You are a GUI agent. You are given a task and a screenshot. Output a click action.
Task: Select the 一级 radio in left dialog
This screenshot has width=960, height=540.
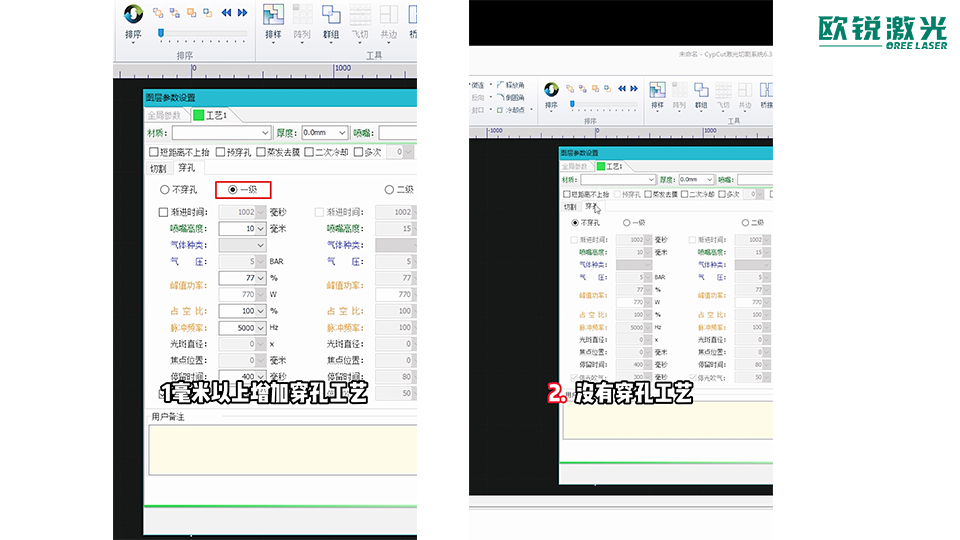tap(233, 190)
